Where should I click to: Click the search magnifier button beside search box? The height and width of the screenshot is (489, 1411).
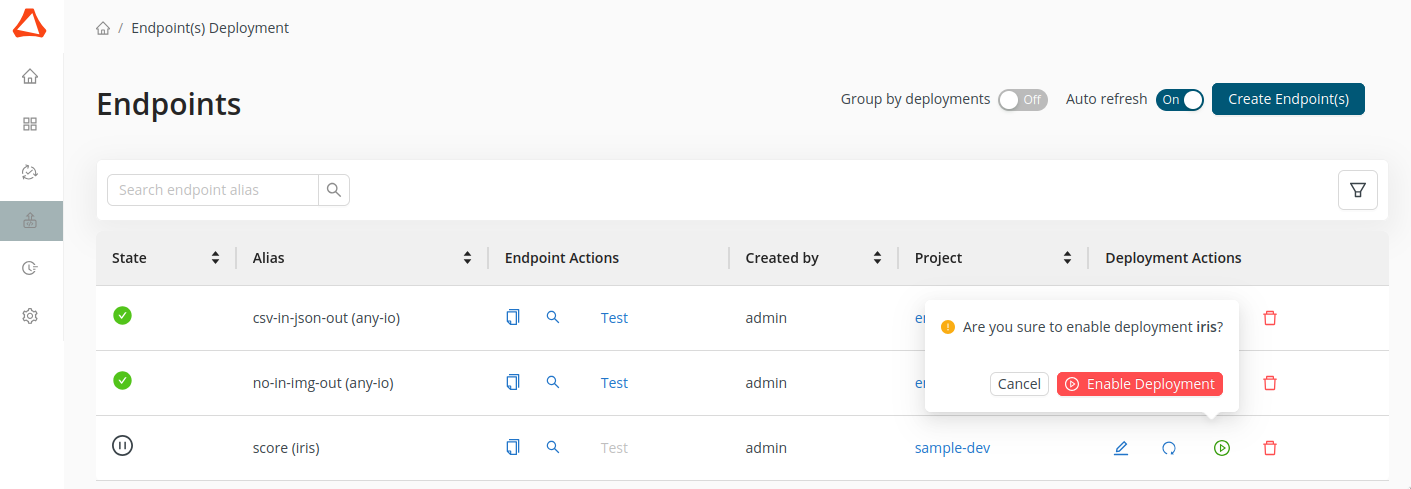[x=334, y=190]
